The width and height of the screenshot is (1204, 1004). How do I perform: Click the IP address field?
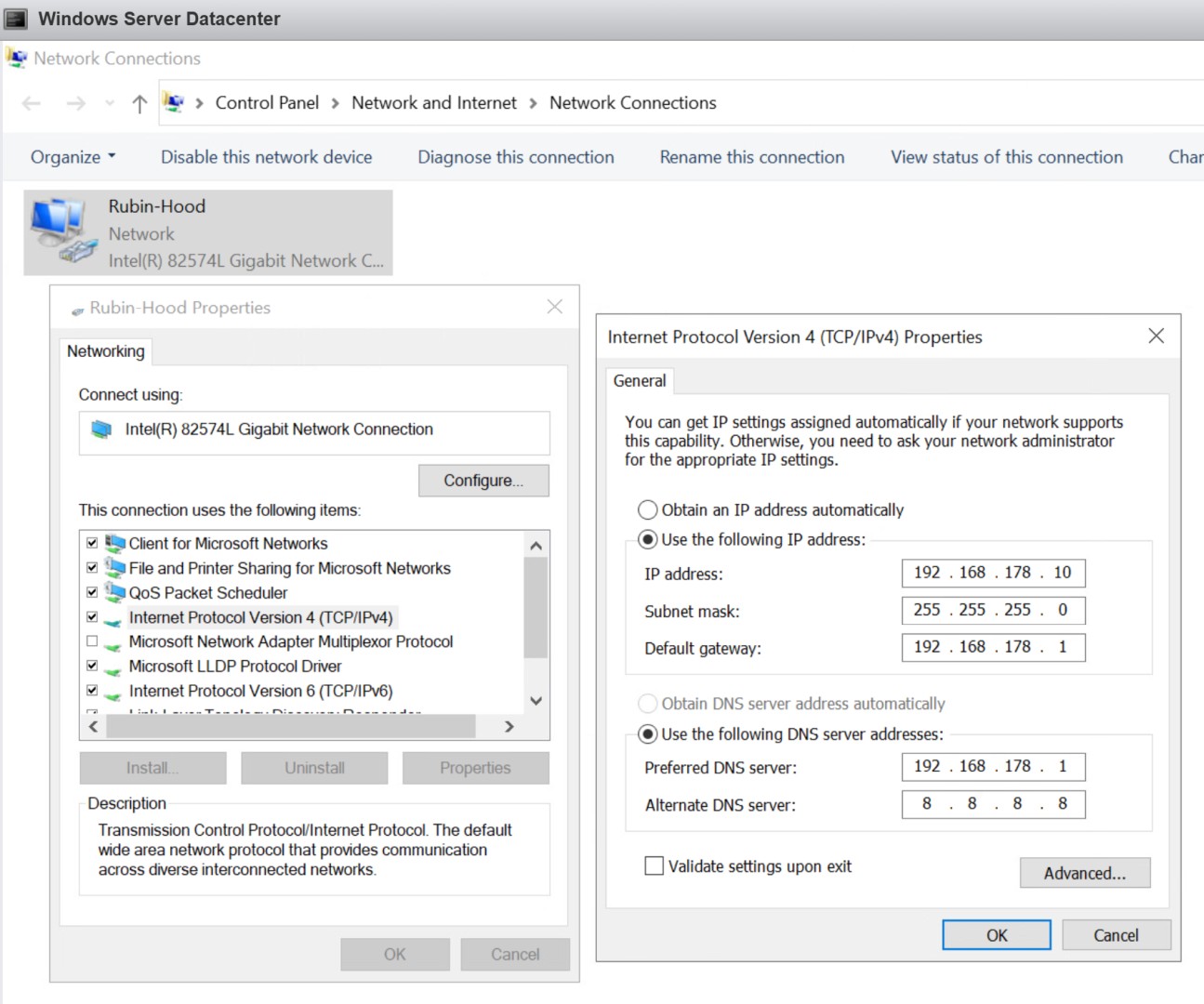[x=993, y=573]
